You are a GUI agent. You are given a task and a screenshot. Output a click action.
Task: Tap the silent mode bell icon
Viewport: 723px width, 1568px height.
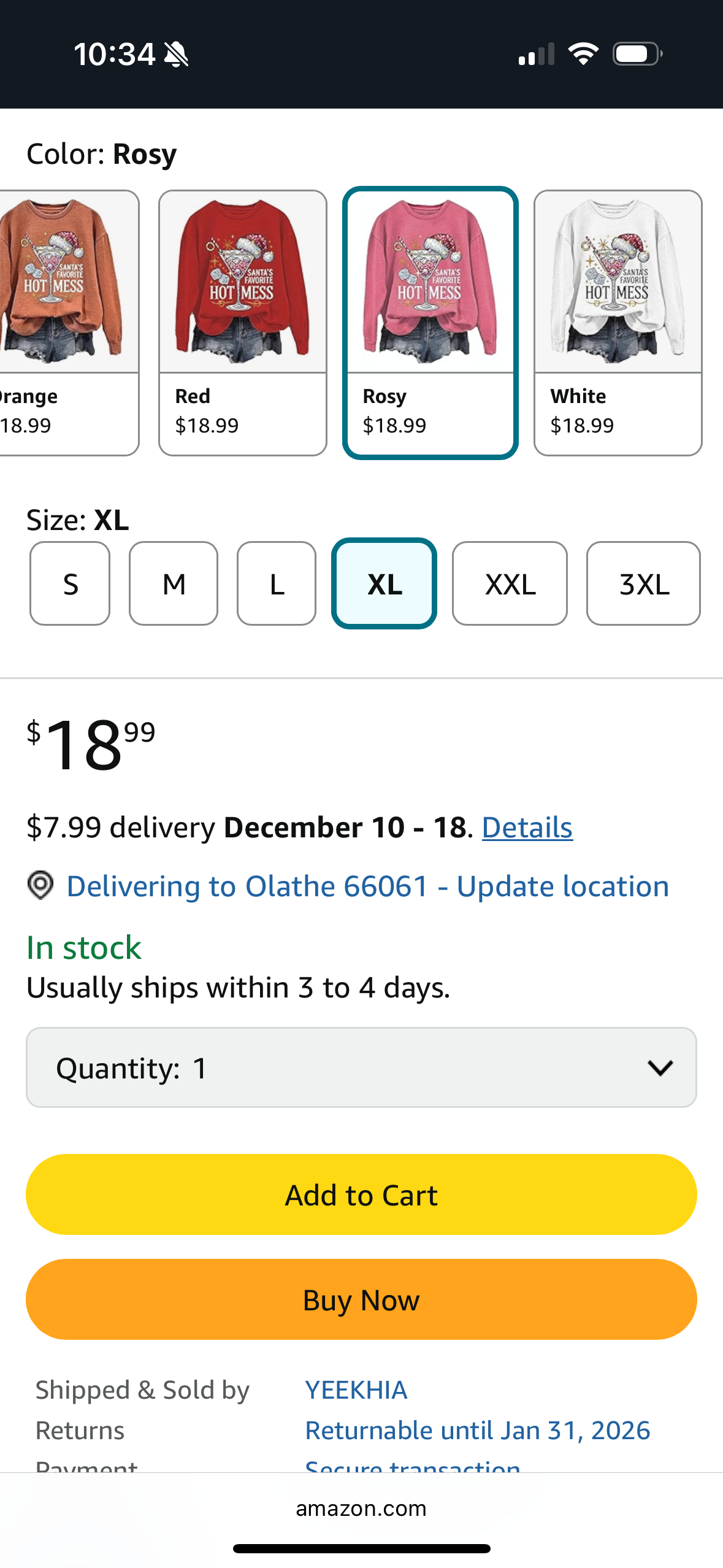(176, 55)
